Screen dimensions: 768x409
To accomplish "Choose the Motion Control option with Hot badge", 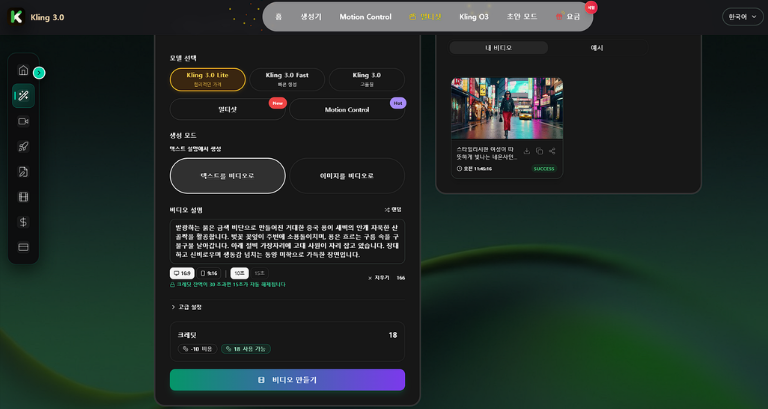I will point(347,109).
